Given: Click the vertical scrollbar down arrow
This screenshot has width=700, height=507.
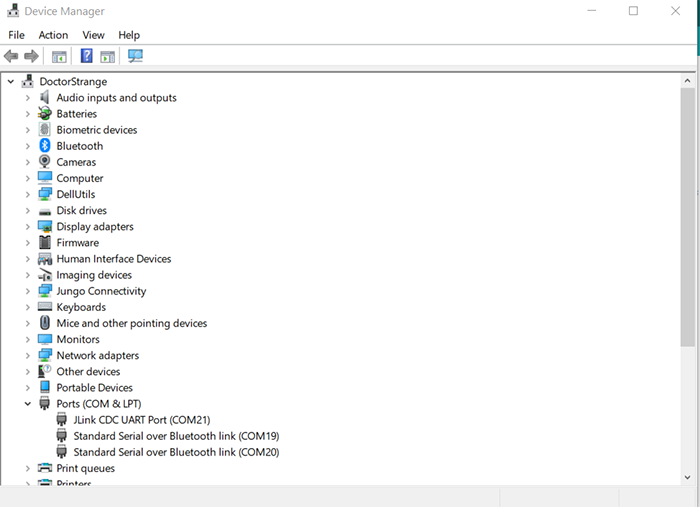Looking at the screenshot, I should [688, 478].
